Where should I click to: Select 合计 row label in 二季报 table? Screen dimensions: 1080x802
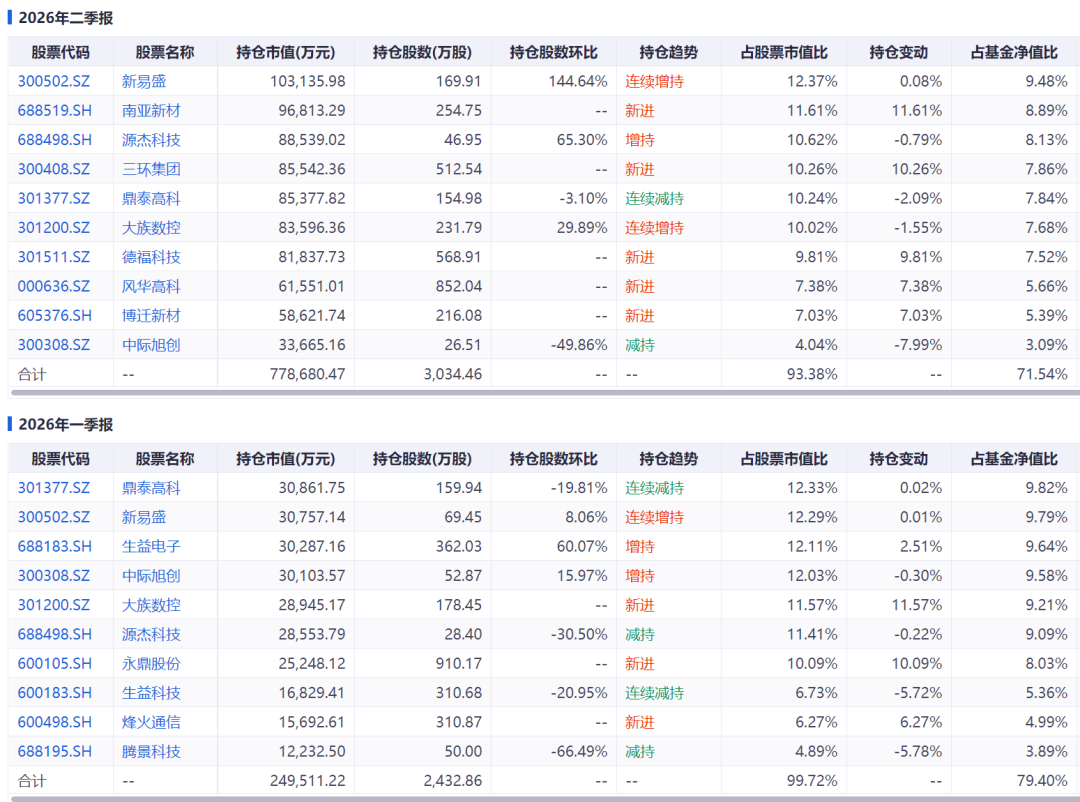tap(32, 374)
